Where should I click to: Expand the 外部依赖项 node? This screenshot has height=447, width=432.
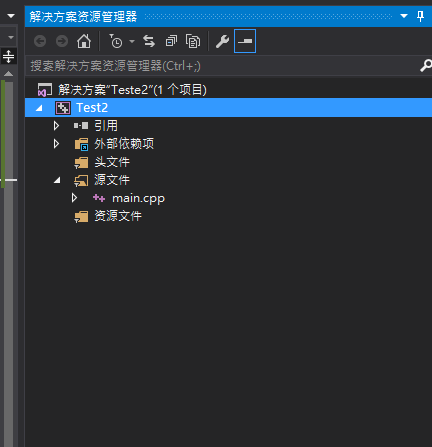(56, 144)
